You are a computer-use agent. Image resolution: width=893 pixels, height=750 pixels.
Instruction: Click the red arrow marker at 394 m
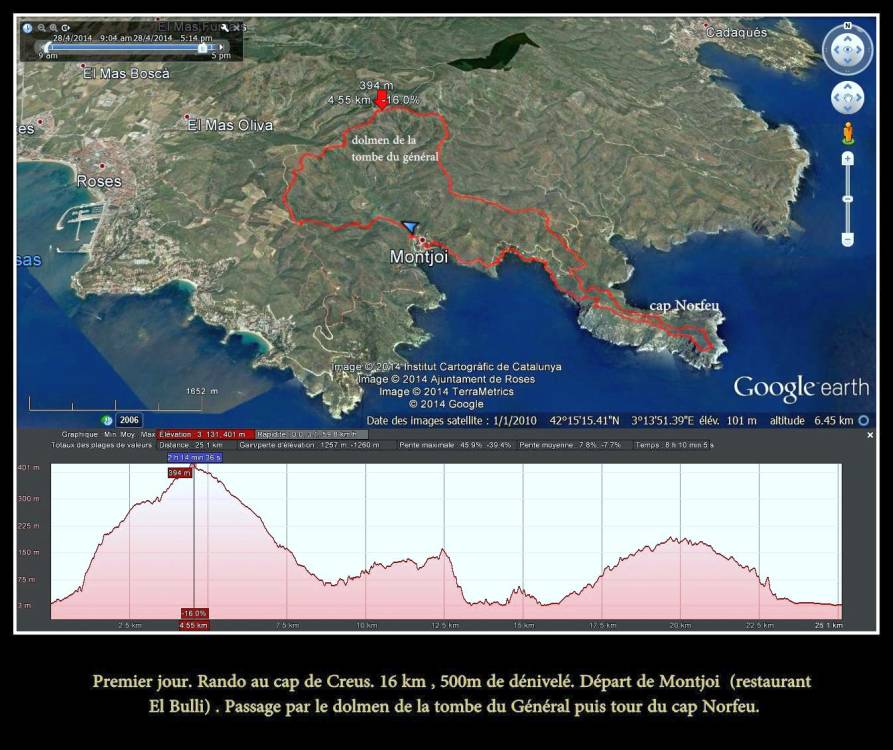[381, 99]
